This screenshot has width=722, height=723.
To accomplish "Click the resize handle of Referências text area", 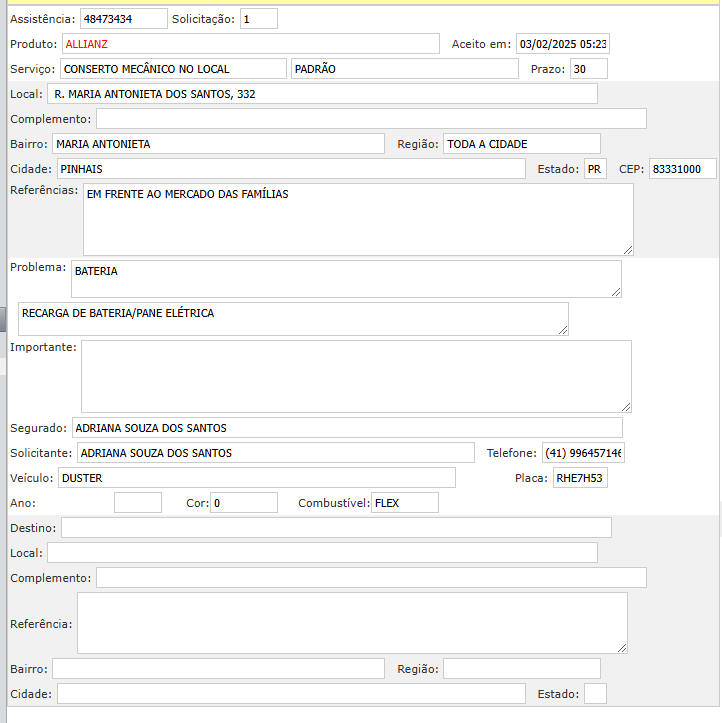I will pos(627,249).
